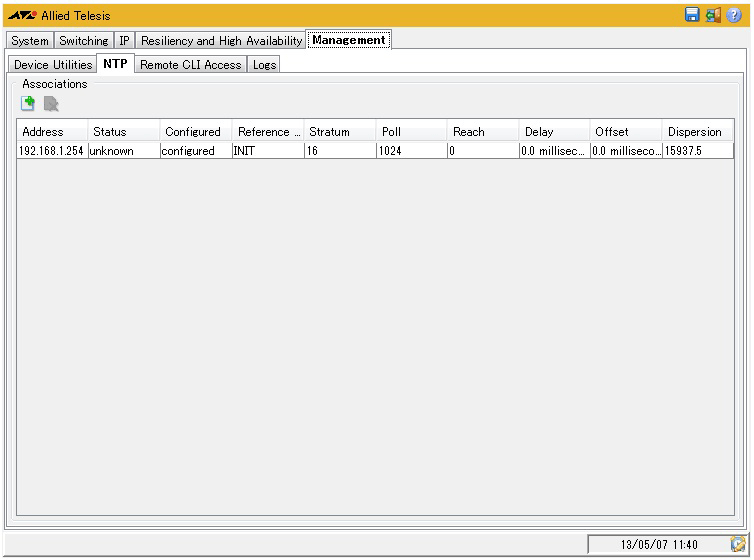This screenshot has height=560, width=754.
Task: Click the Allied Telesis logo
Action: pos(22,16)
